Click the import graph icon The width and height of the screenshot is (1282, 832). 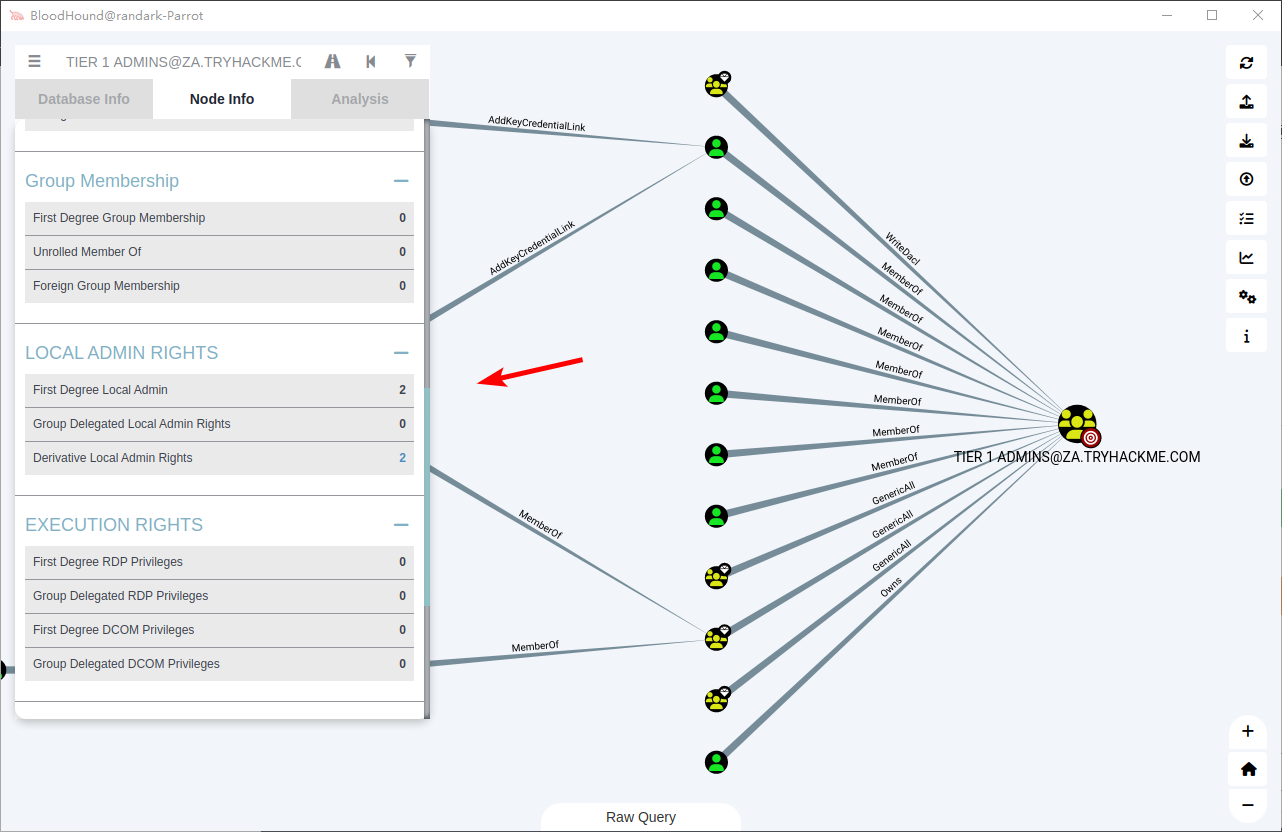tap(1246, 140)
